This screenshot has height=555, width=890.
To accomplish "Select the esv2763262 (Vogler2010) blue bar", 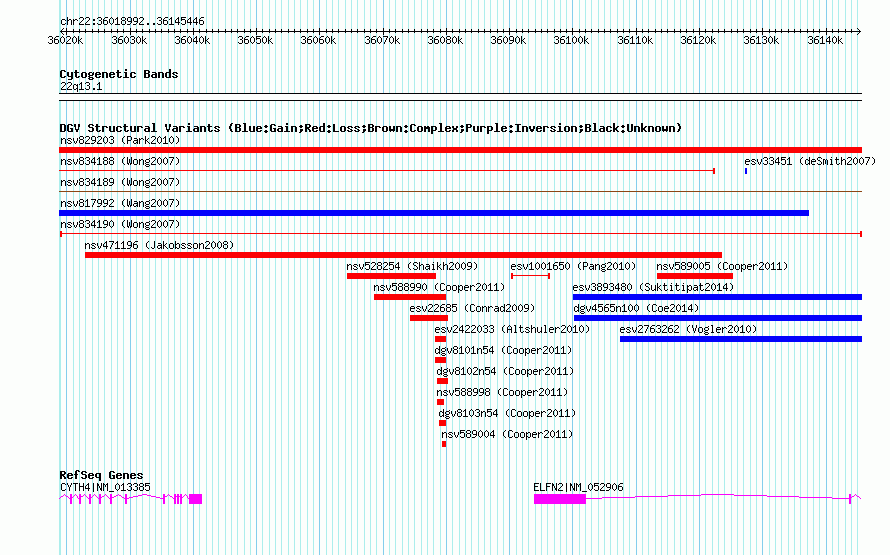I will [741, 339].
